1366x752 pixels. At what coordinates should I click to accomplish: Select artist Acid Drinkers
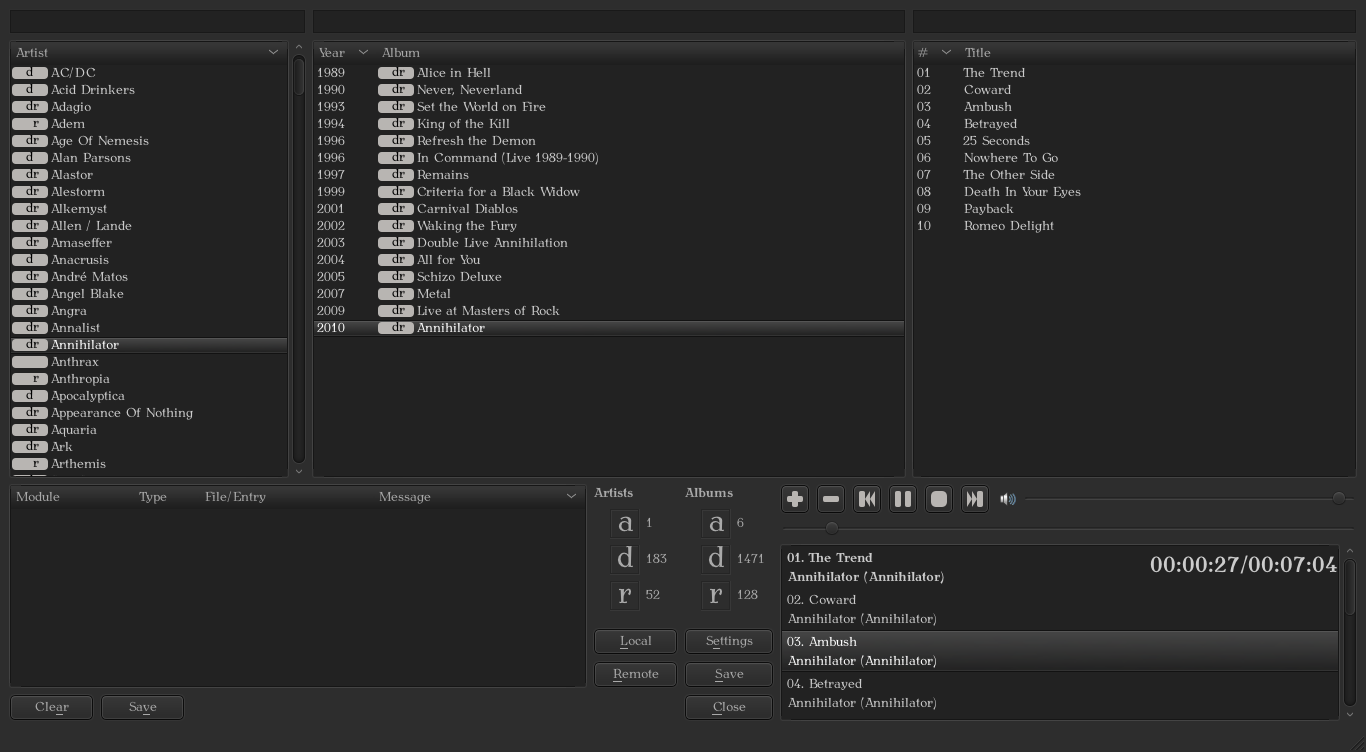[149, 89]
